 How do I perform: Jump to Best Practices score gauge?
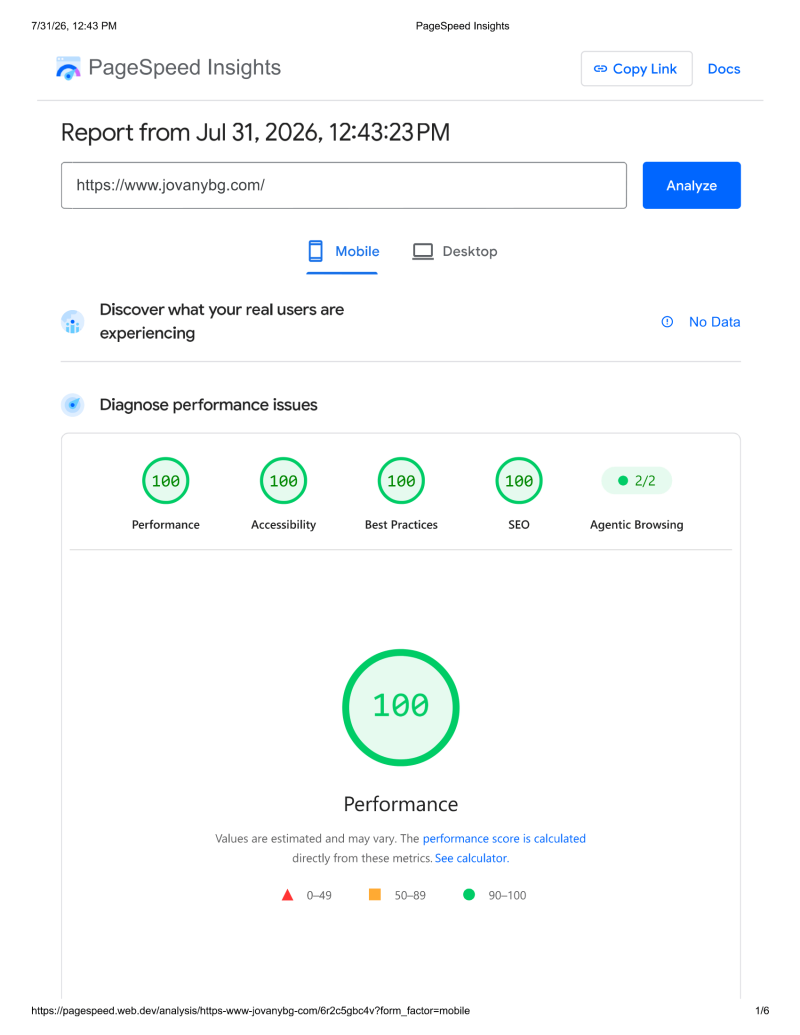click(x=401, y=481)
